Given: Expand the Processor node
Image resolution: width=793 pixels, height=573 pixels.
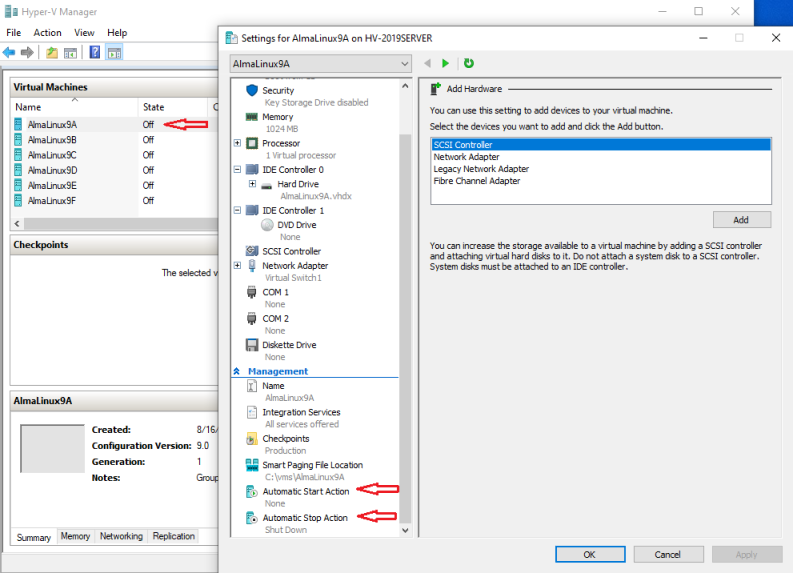Looking at the screenshot, I should point(237,143).
